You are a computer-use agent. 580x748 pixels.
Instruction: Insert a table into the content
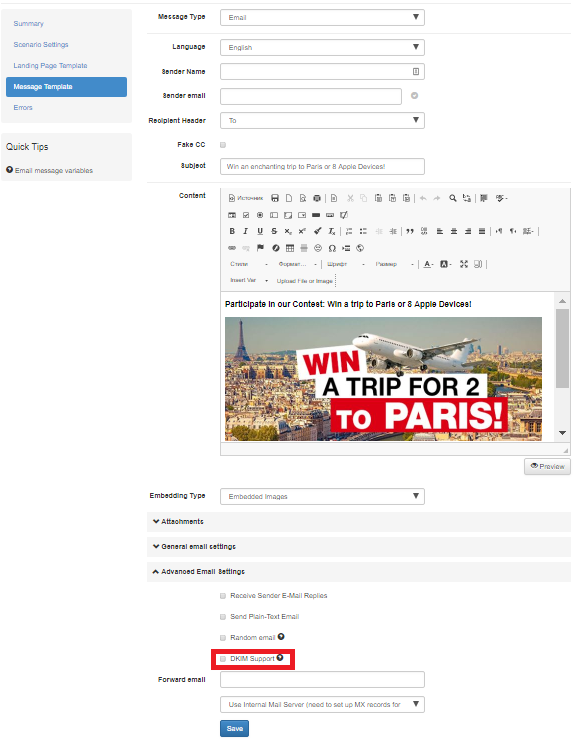290,248
